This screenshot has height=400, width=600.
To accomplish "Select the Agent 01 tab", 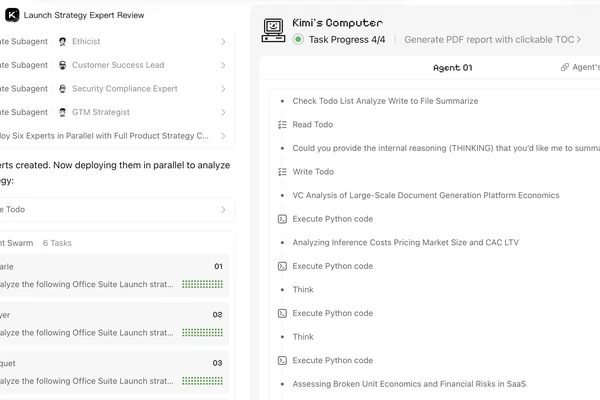I will tap(453, 68).
